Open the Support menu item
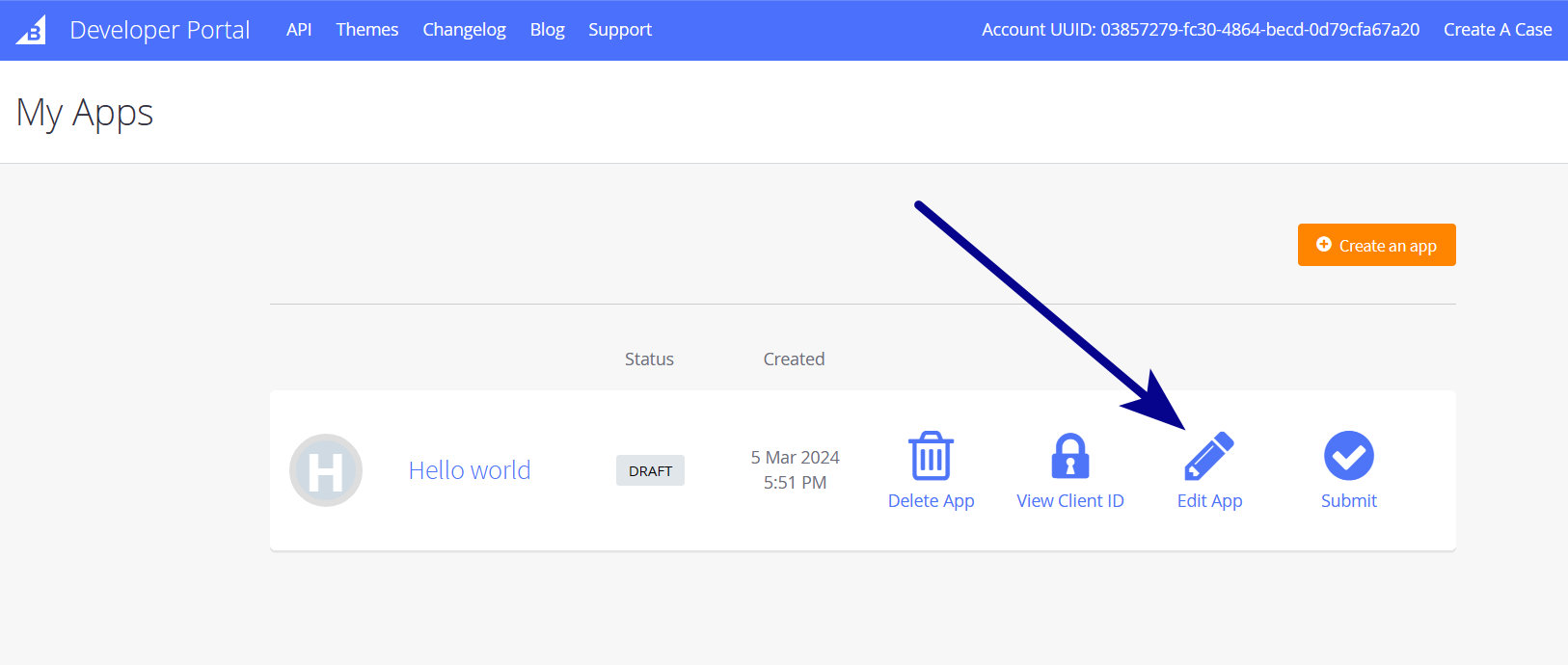Image resolution: width=1568 pixels, height=665 pixels. coord(620,30)
